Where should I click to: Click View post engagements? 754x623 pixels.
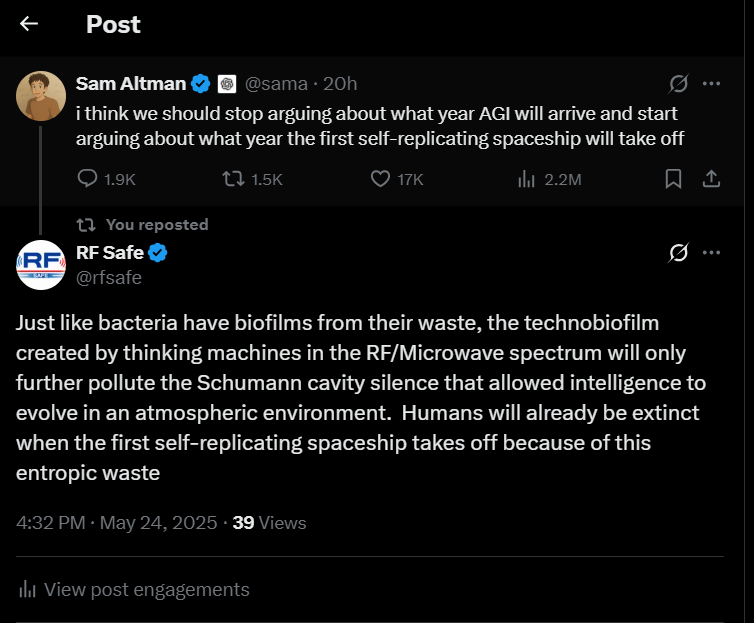(x=146, y=589)
